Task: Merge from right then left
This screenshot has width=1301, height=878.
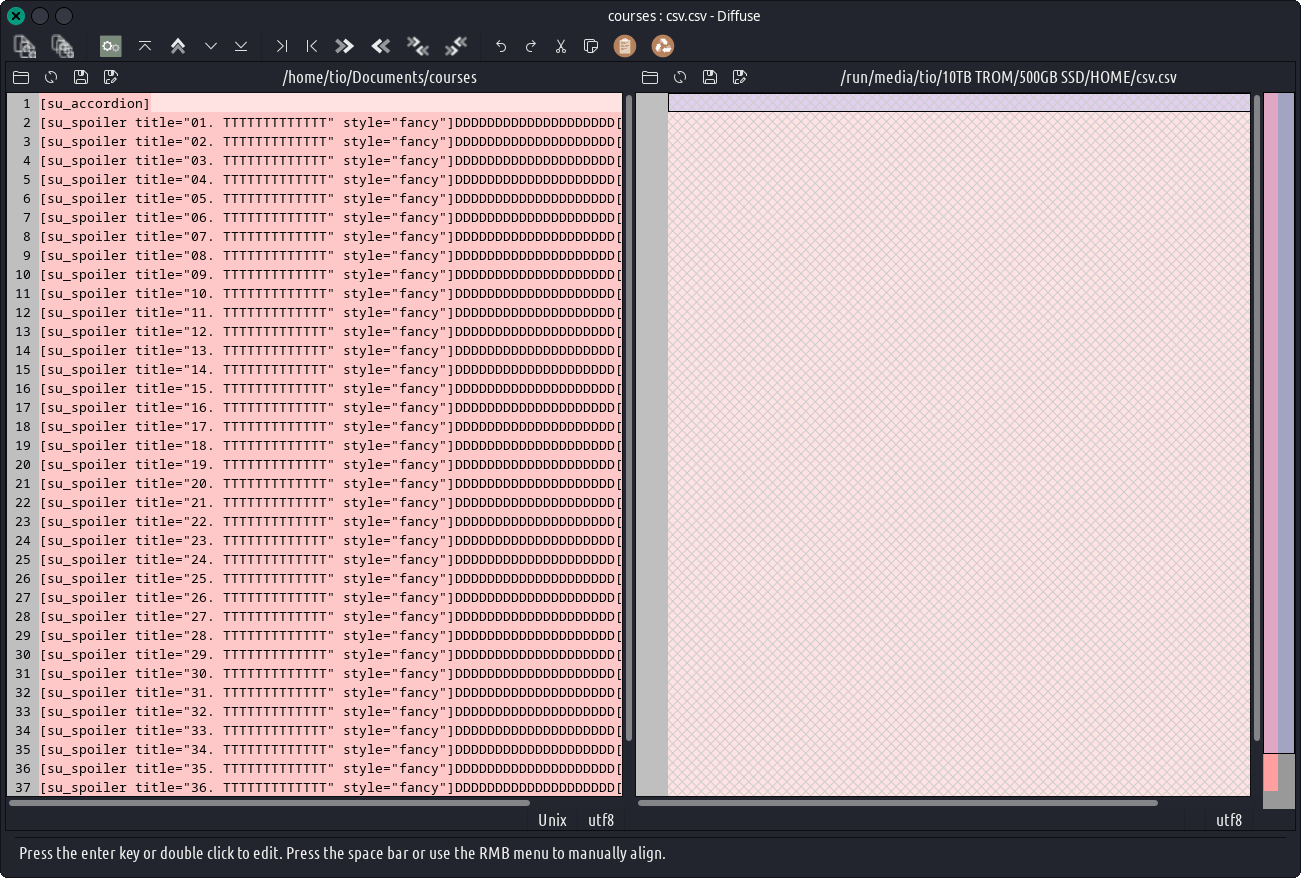Action: pos(456,46)
